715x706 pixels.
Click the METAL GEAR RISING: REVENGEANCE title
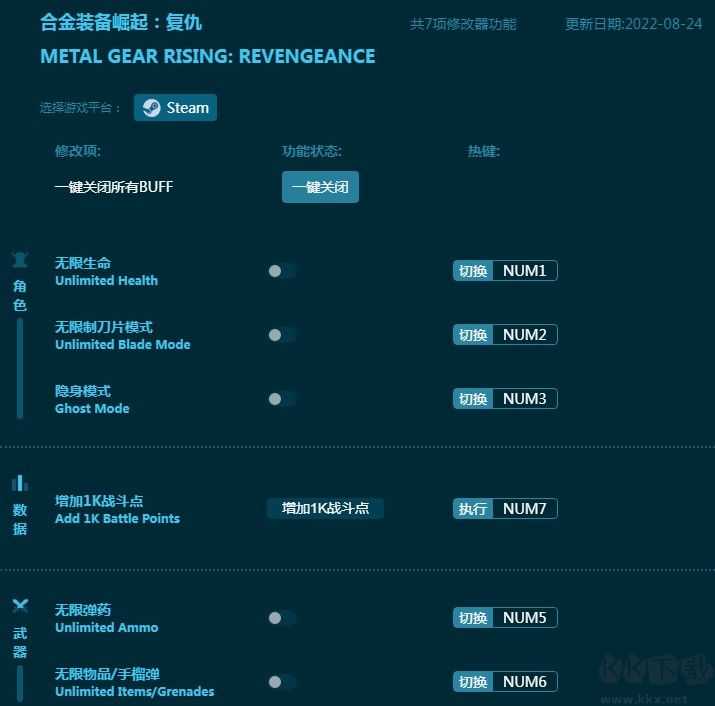click(208, 56)
